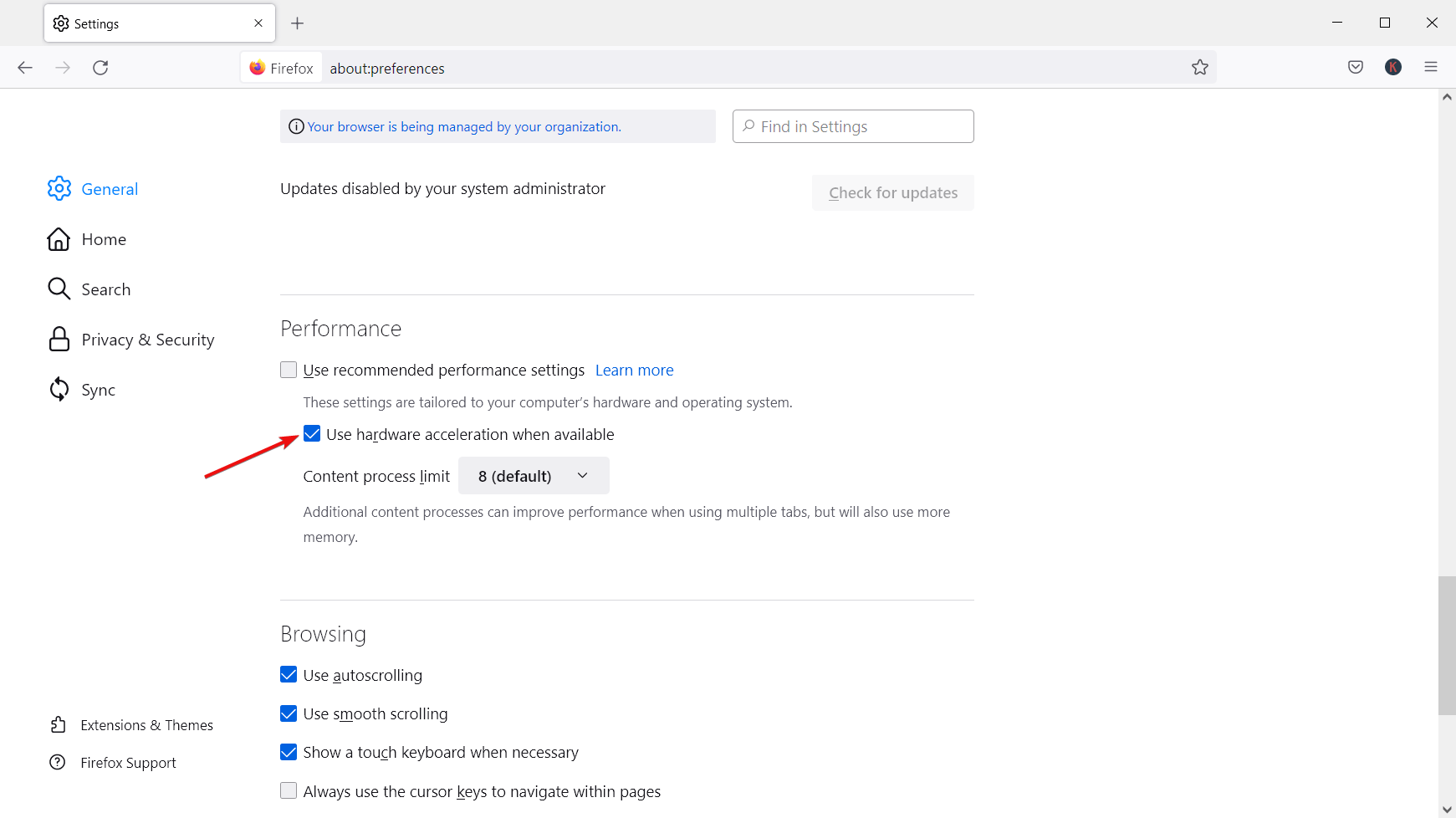Select the Home sidebar icon
The height and width of the screenshot is (818, 1456).
coord(59,239)
